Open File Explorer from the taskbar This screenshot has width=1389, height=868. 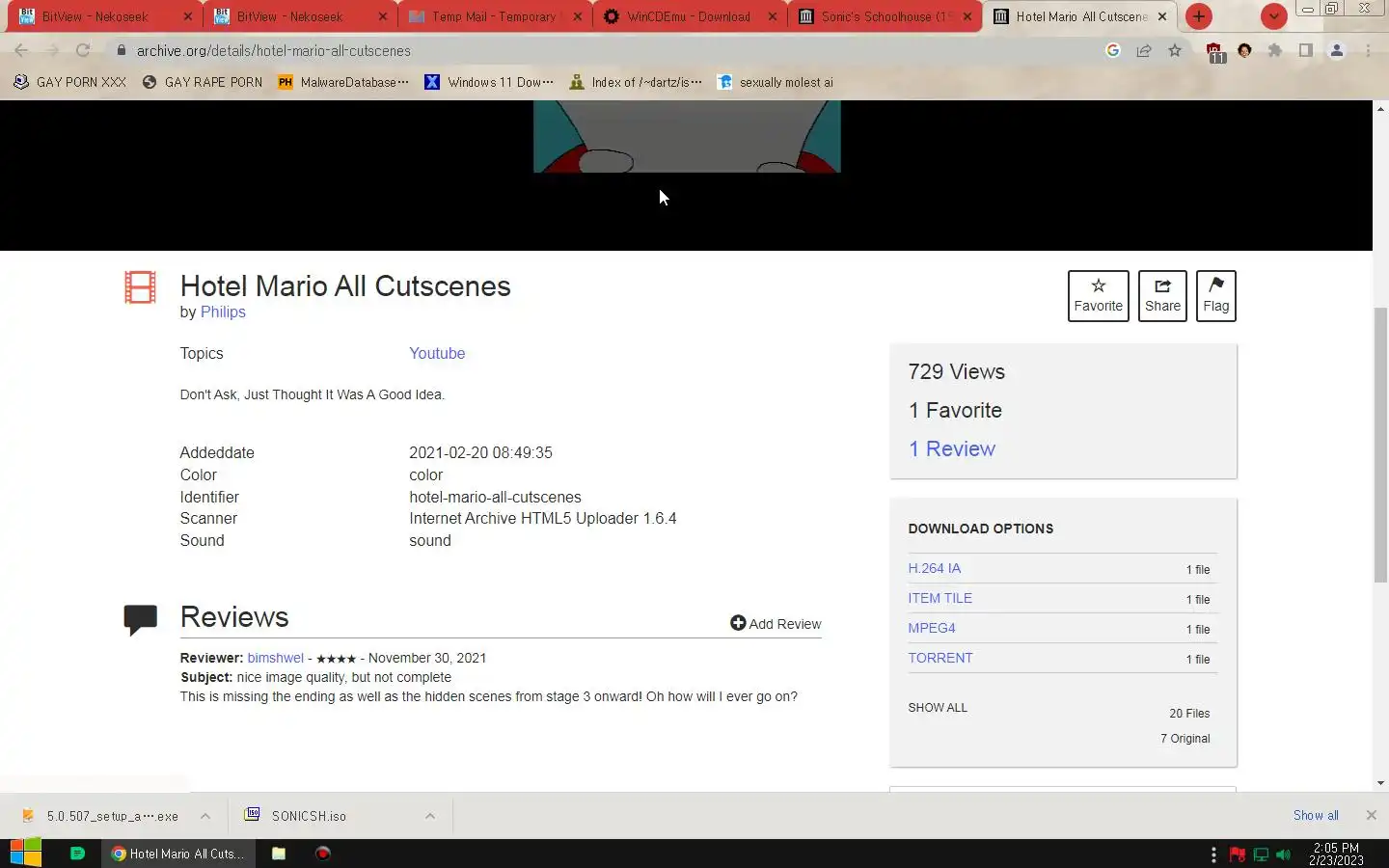pyautogui.click(x=279, y=854)
